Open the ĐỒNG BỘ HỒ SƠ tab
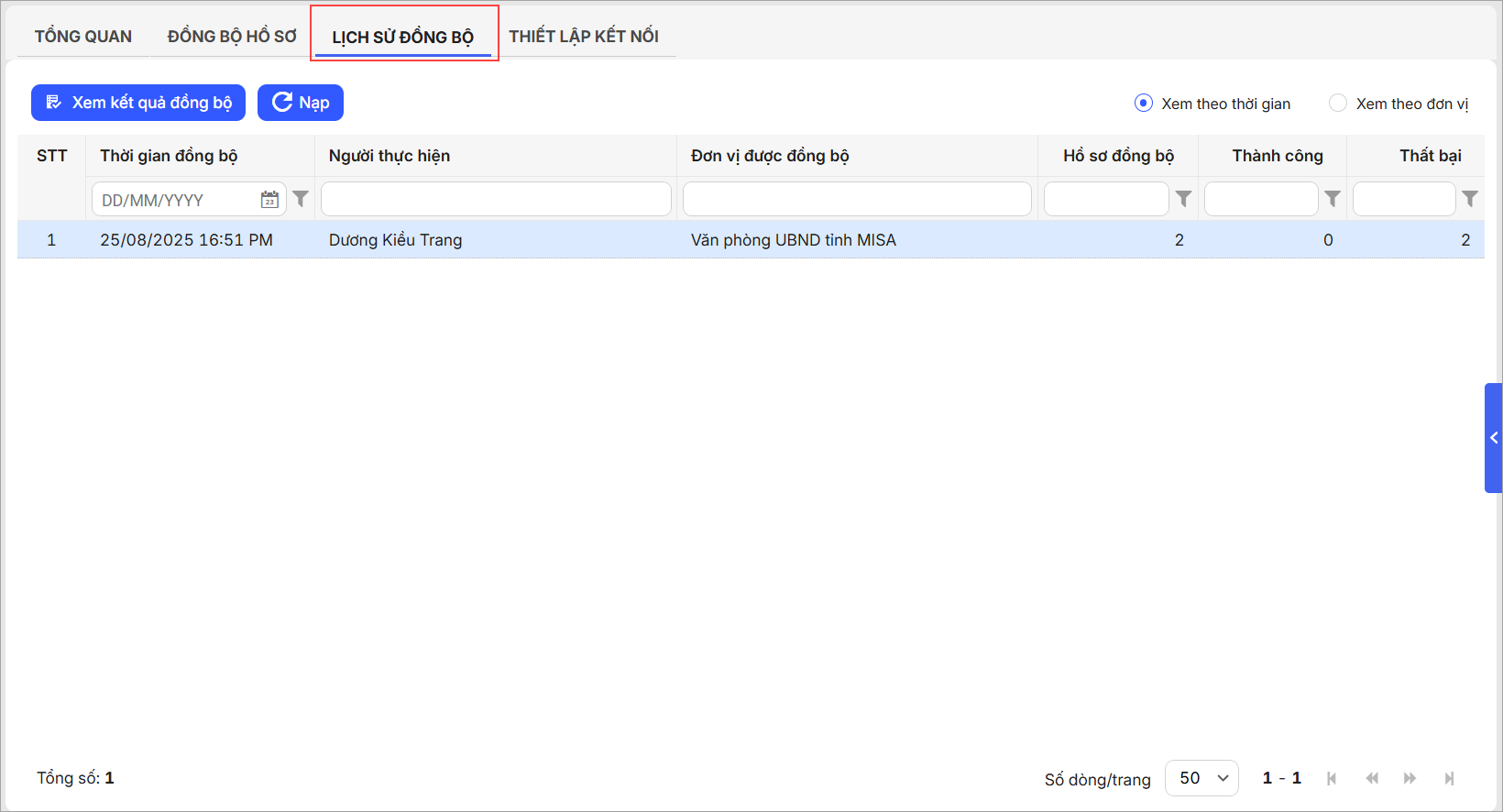 pos(232,37)
